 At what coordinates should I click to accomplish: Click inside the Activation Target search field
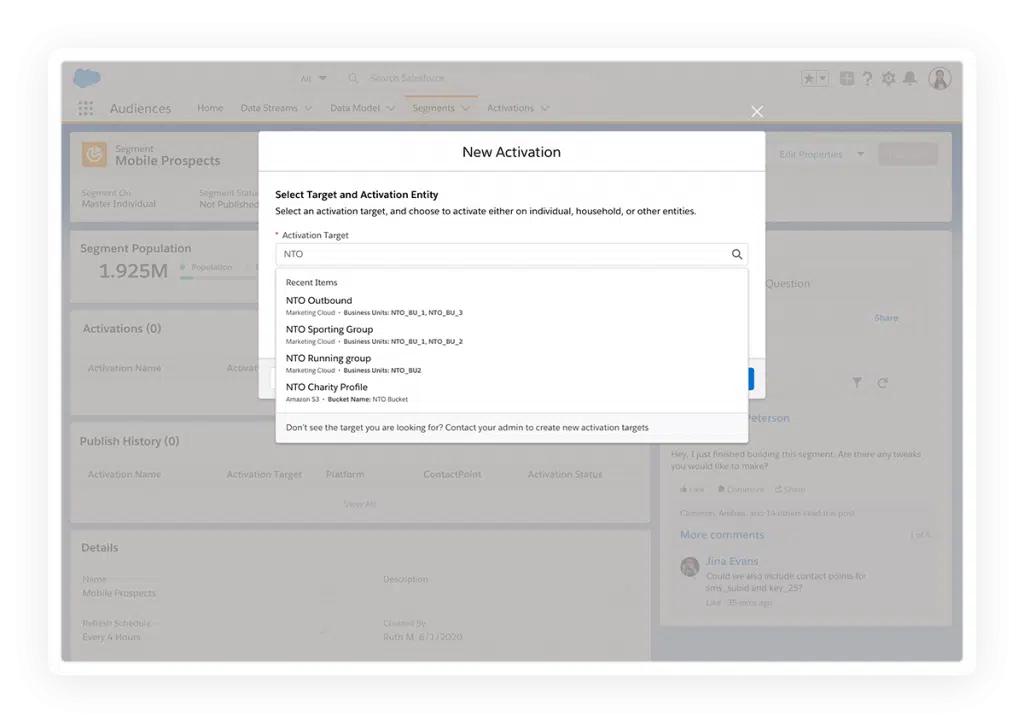click(511, 254)
